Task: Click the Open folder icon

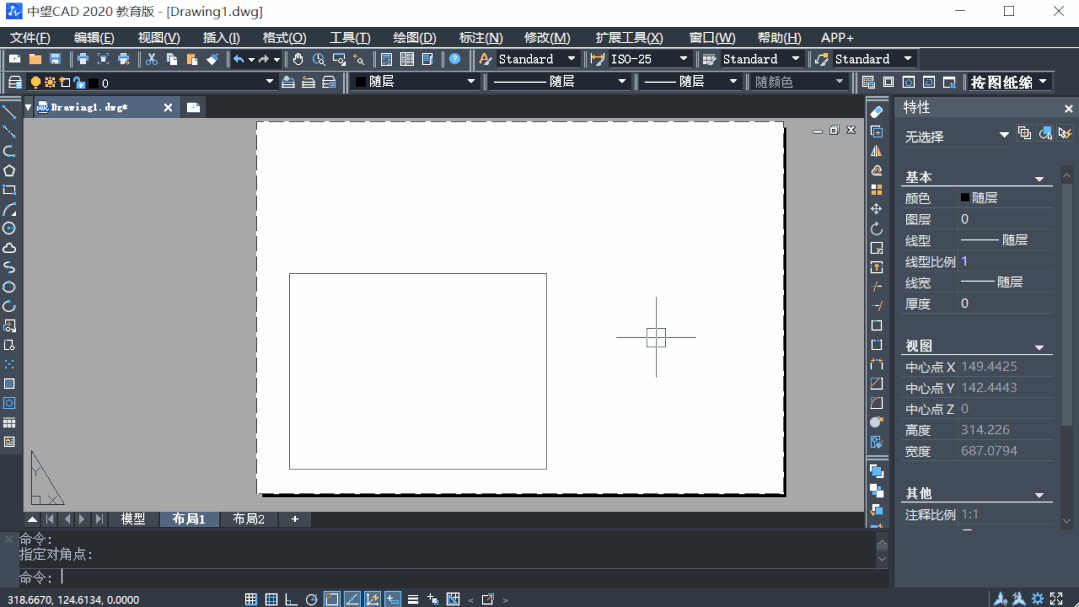Action: coord(35,59)
